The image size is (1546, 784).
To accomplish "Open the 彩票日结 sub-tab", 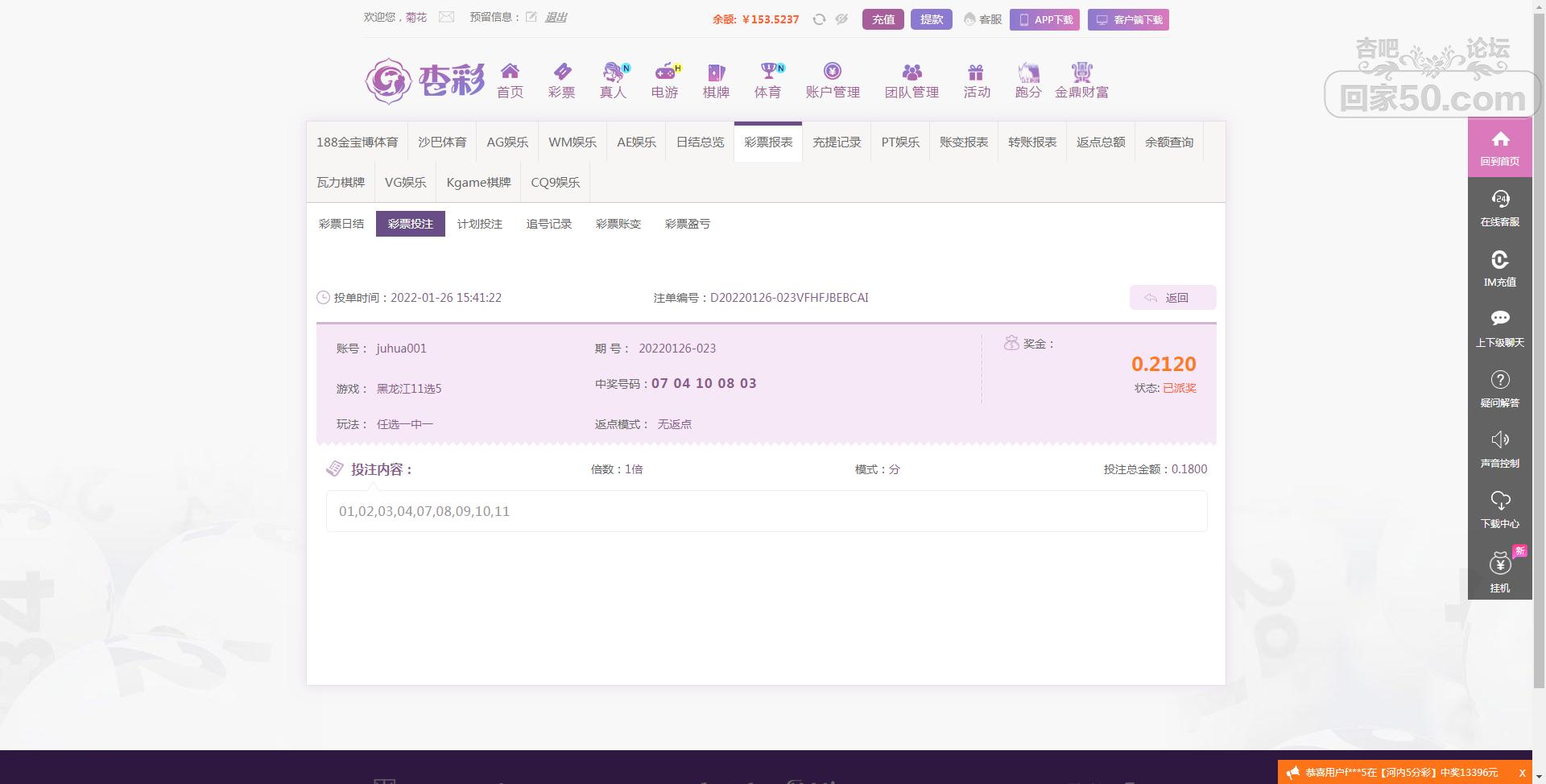I will pyautogui.click(x=341, y=224).
